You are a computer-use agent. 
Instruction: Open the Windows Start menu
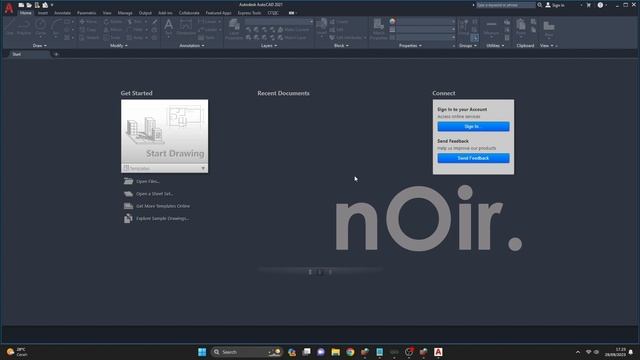tap(202, 352)
